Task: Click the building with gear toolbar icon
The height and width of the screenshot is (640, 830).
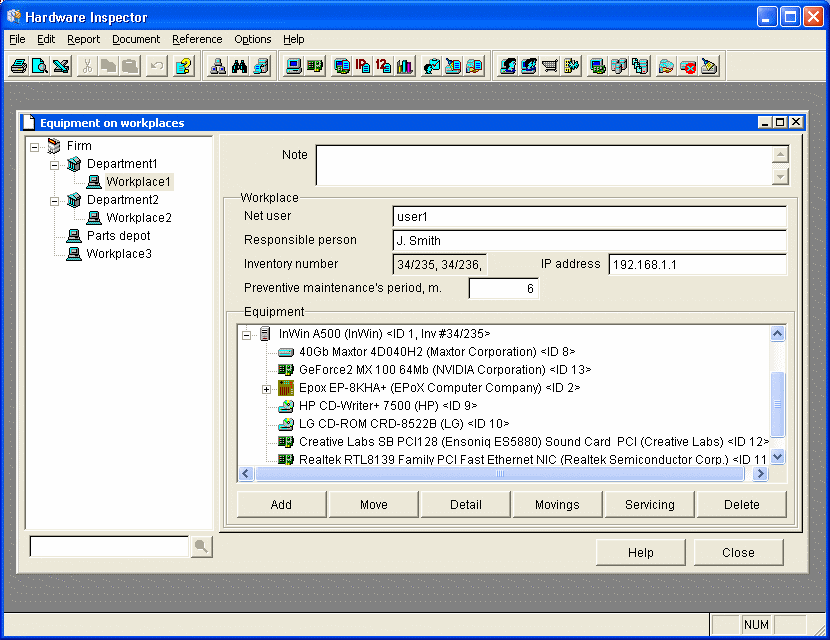Action: click(572, 66)
